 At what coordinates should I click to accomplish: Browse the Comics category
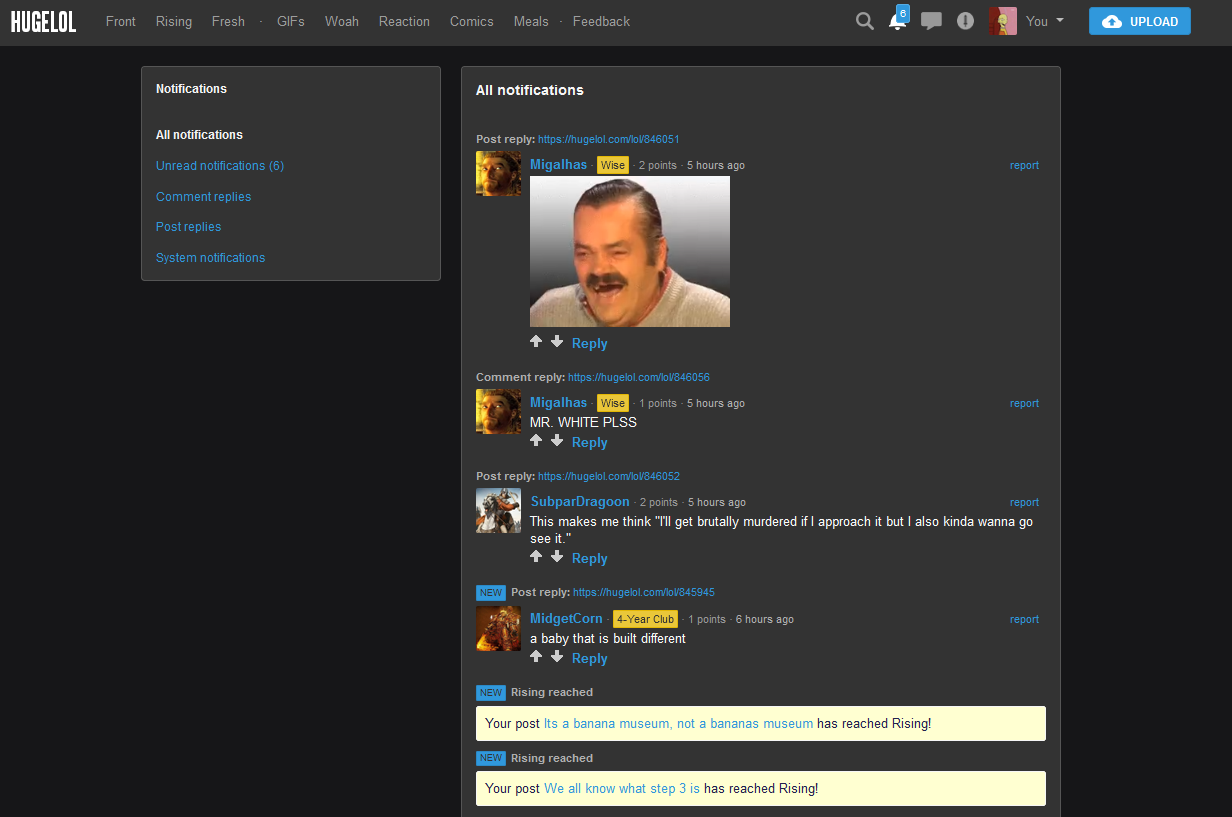(472, 21)
